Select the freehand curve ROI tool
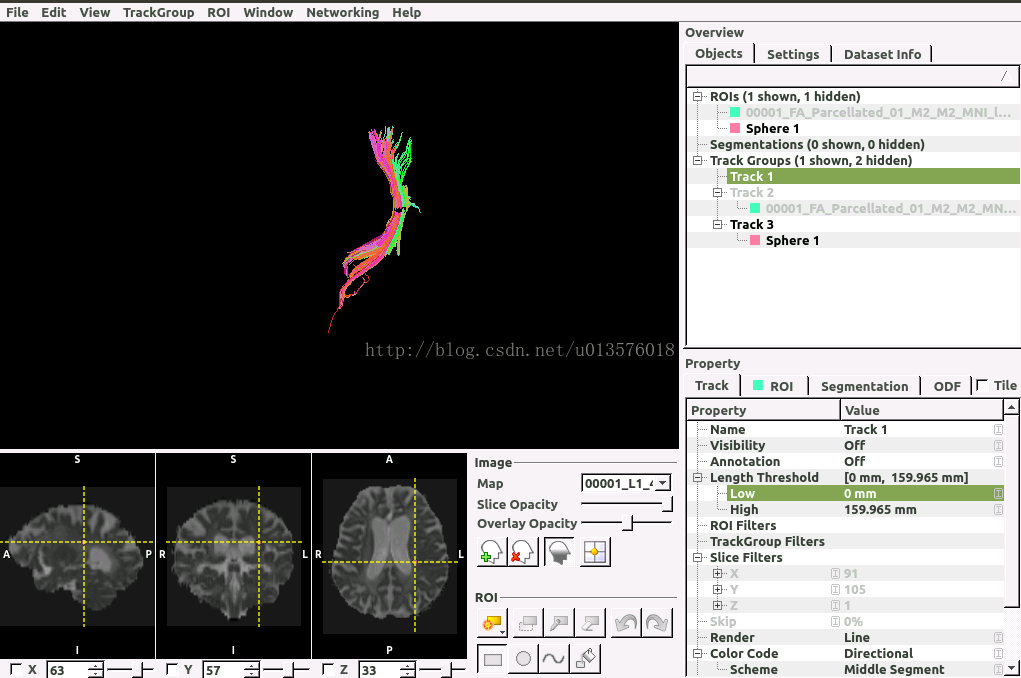This screenshot has width=1021, height=678. pyautogui.click(x=553, y=659)
